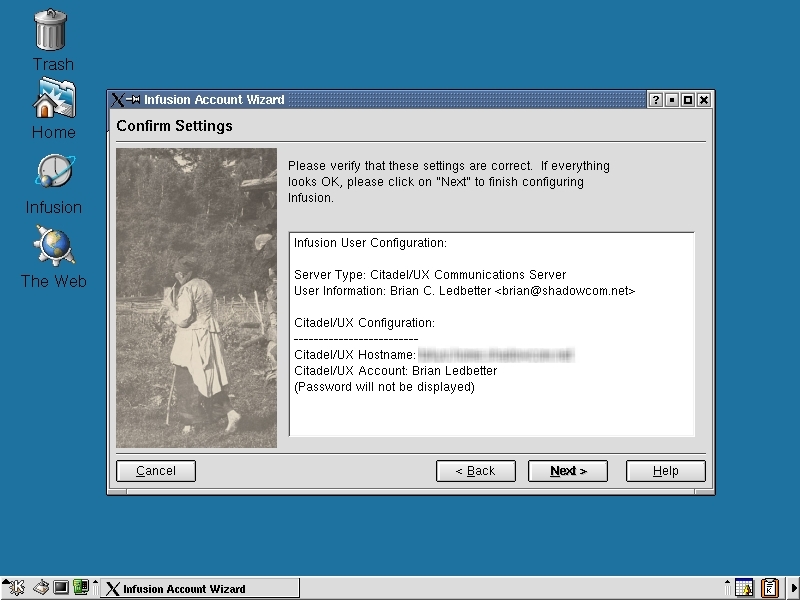Open the Klipper clipboard tray icon
The height and width of the screenshot is (600, 800).
tap(769, 588)
